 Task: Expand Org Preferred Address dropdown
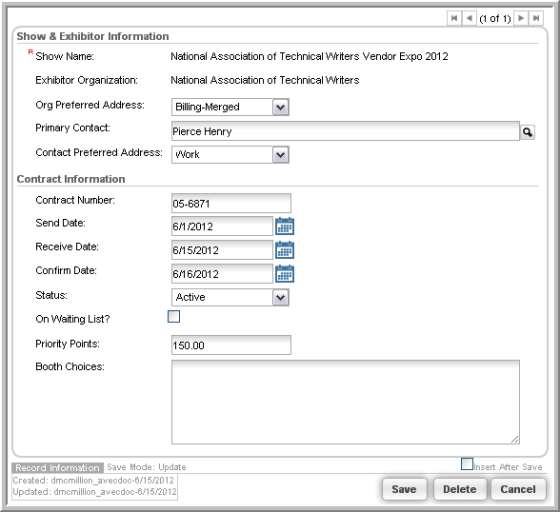tap(280, 107)
